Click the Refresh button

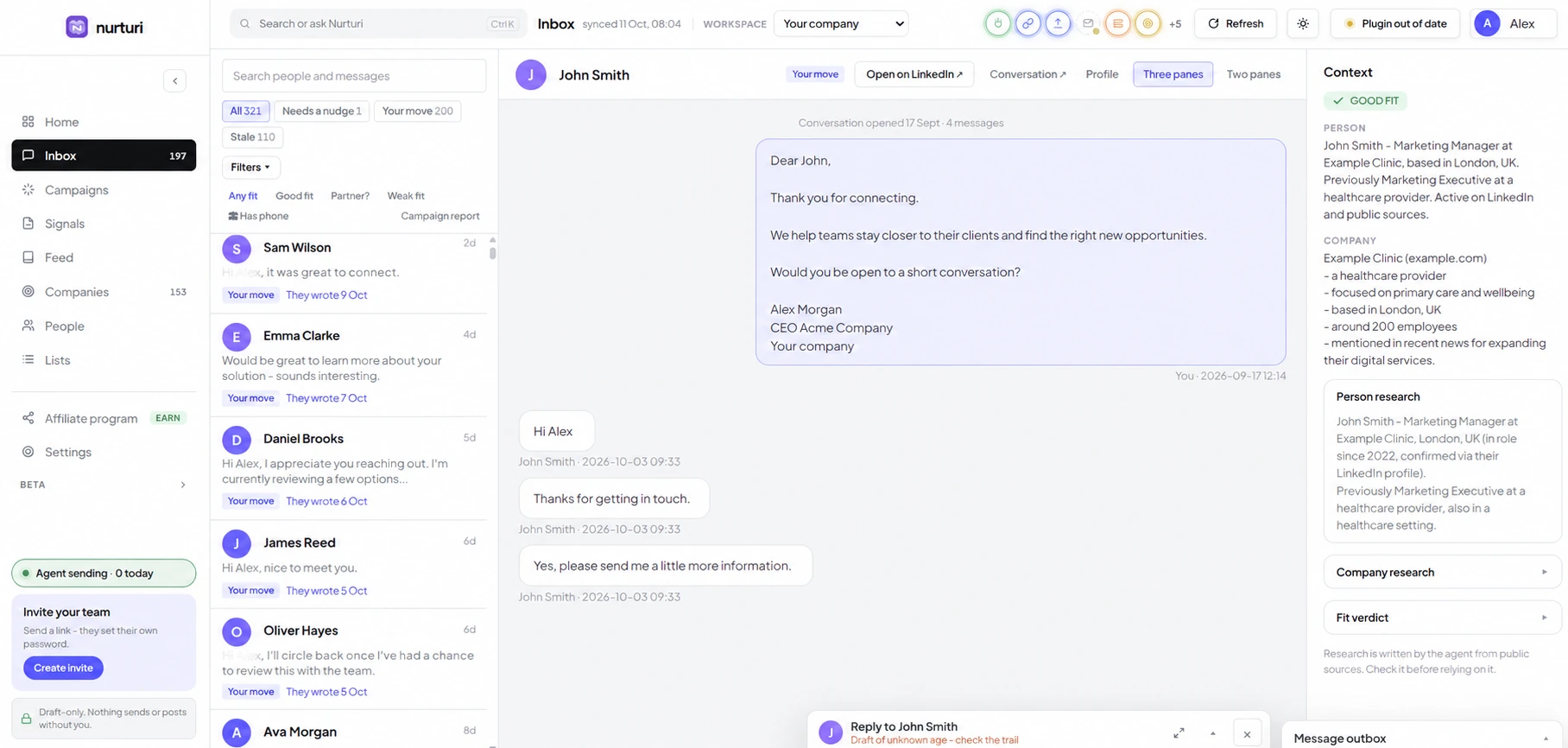[1235, 23]
